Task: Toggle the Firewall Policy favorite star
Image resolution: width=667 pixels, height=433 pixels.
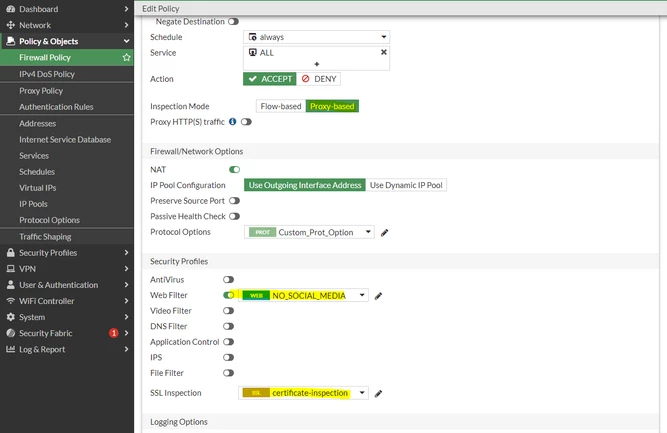Action: coord(126,57)
